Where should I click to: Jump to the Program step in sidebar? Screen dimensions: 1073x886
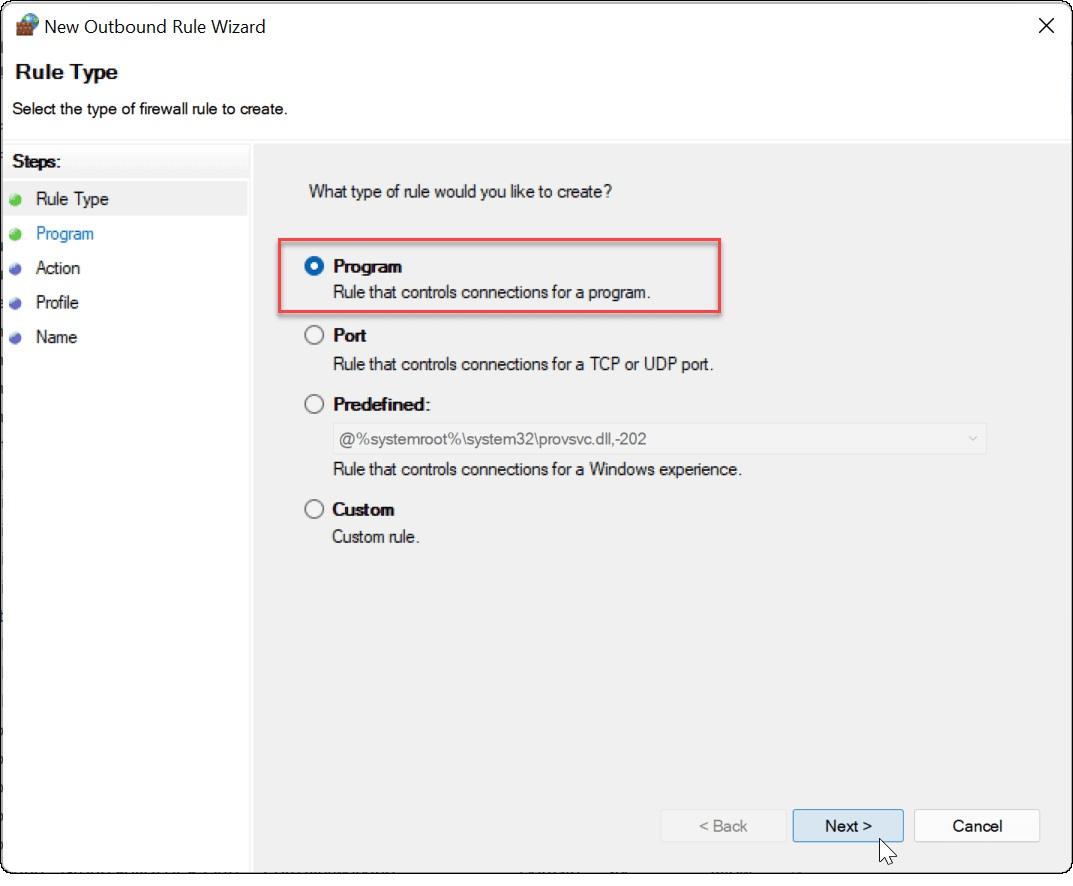click(x=65, y=234)
